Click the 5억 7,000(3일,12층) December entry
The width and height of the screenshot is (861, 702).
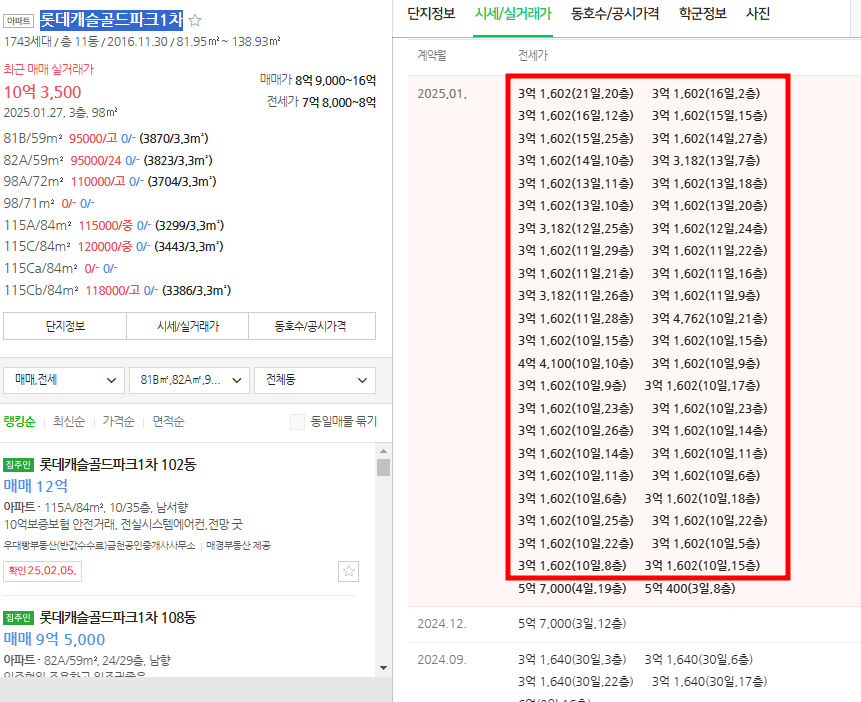pos(572,624)
